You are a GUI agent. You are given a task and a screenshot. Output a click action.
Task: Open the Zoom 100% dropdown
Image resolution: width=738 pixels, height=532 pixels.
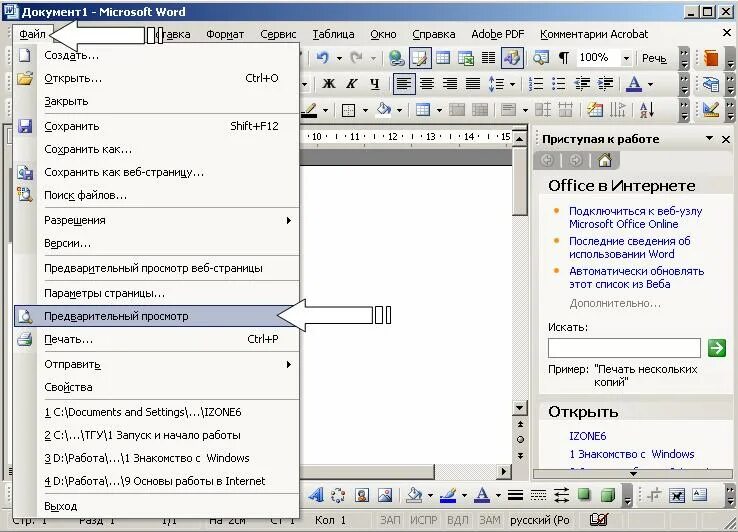626,58
